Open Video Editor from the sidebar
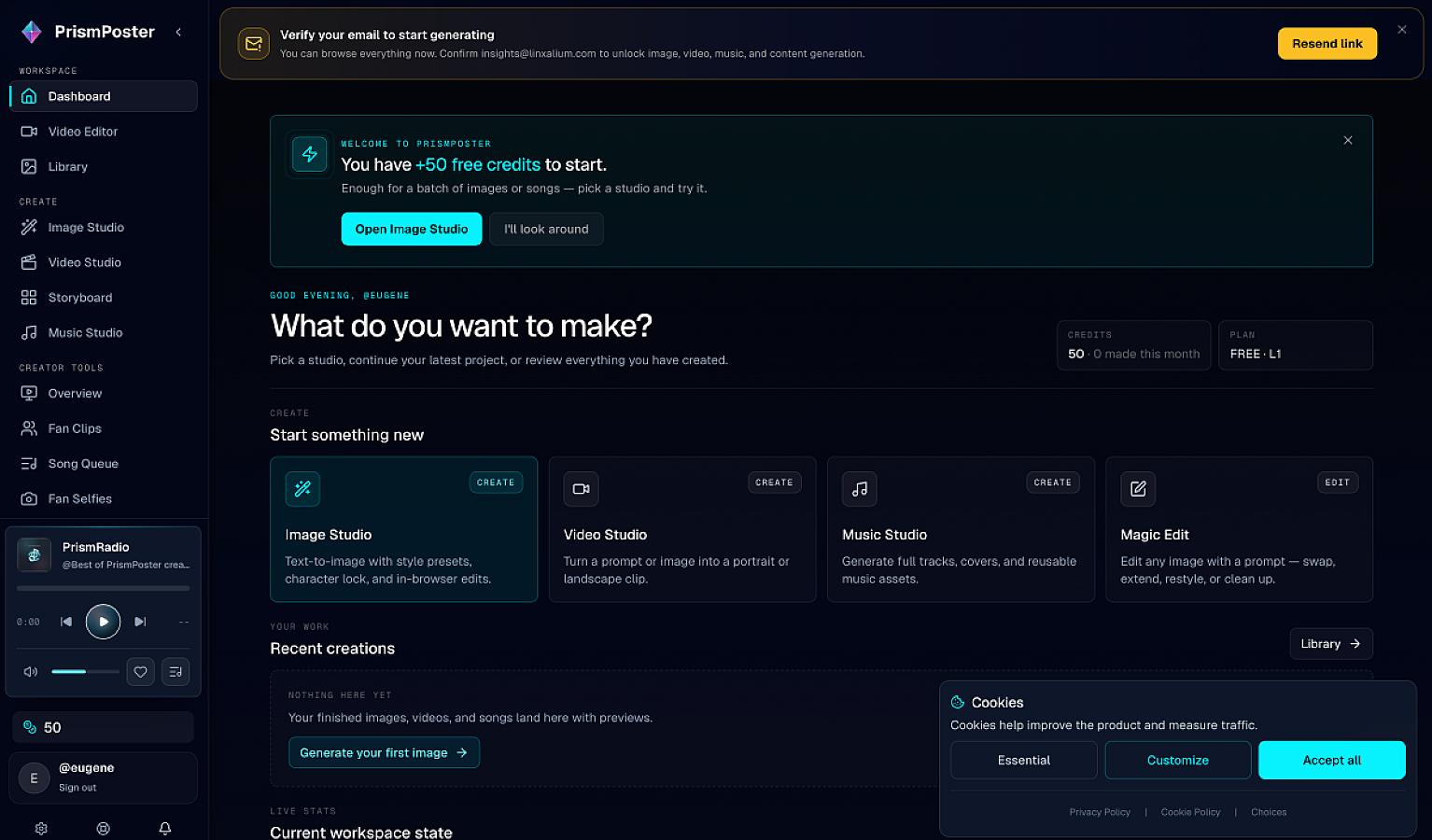Image resolution: width=1432 pixels, height=840 pixels. point(104,132)
